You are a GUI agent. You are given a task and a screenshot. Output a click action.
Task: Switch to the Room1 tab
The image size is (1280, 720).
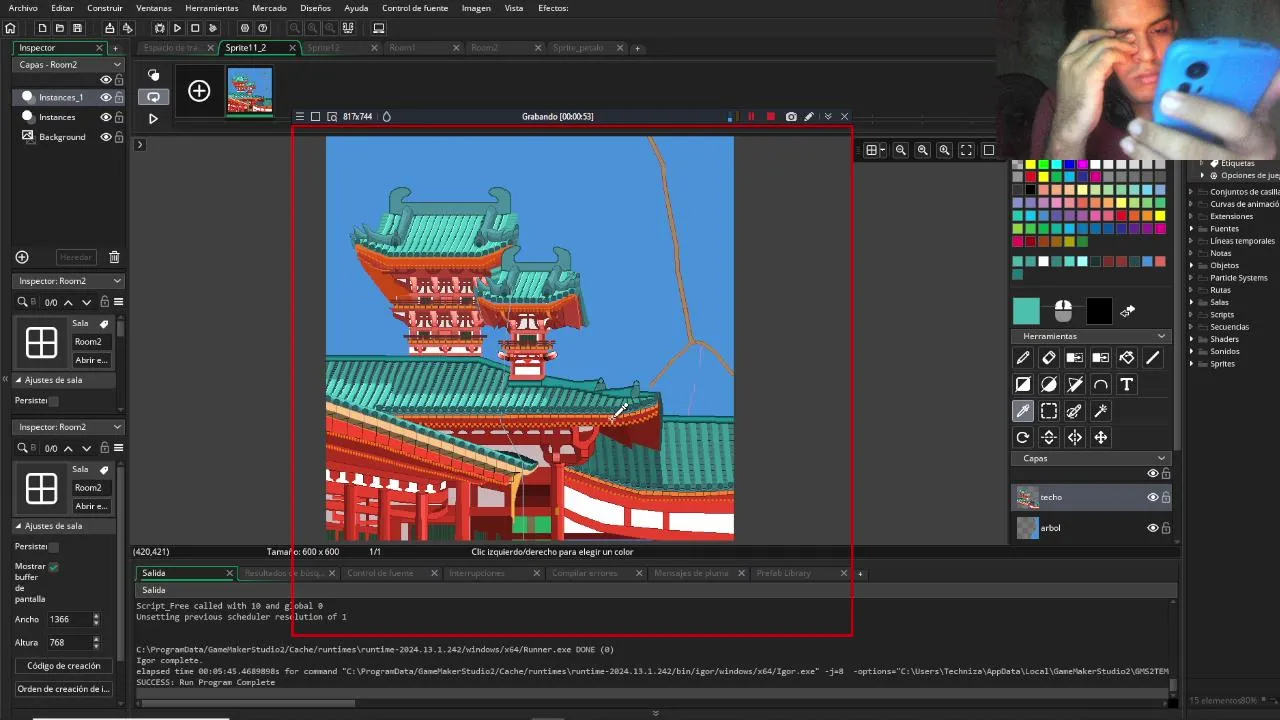coord(403,48)
